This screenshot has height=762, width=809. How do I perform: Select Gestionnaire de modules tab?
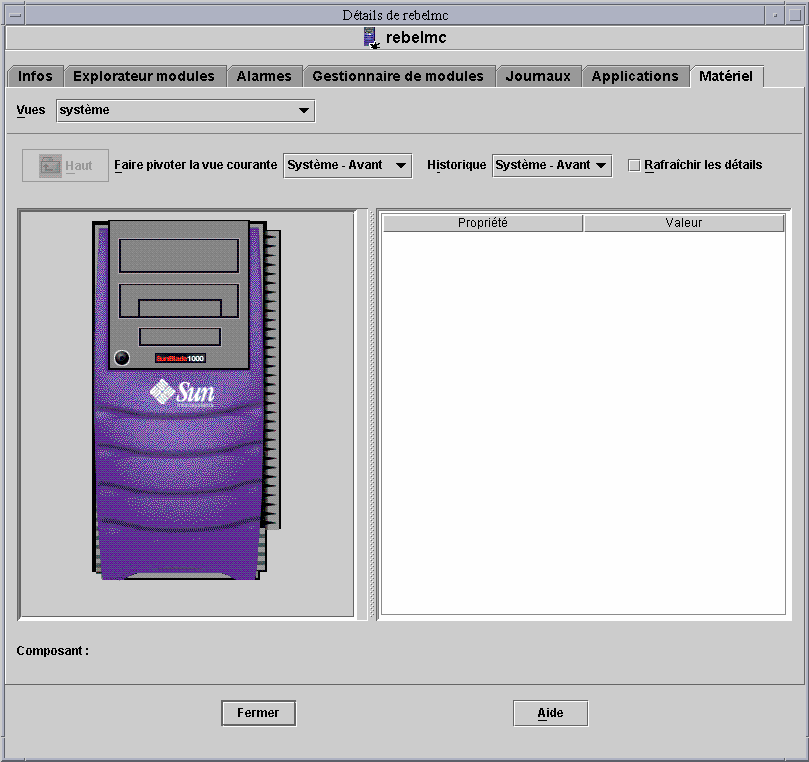click(398, 76)
